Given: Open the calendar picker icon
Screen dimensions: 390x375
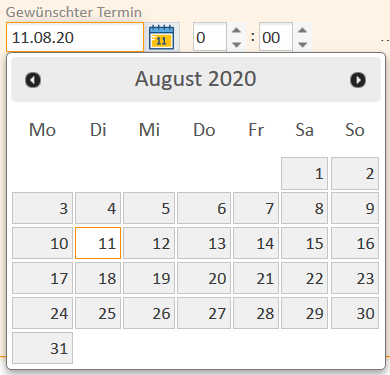Looking at the screenshot, I should pyautogui.click(x=162, y=37).
